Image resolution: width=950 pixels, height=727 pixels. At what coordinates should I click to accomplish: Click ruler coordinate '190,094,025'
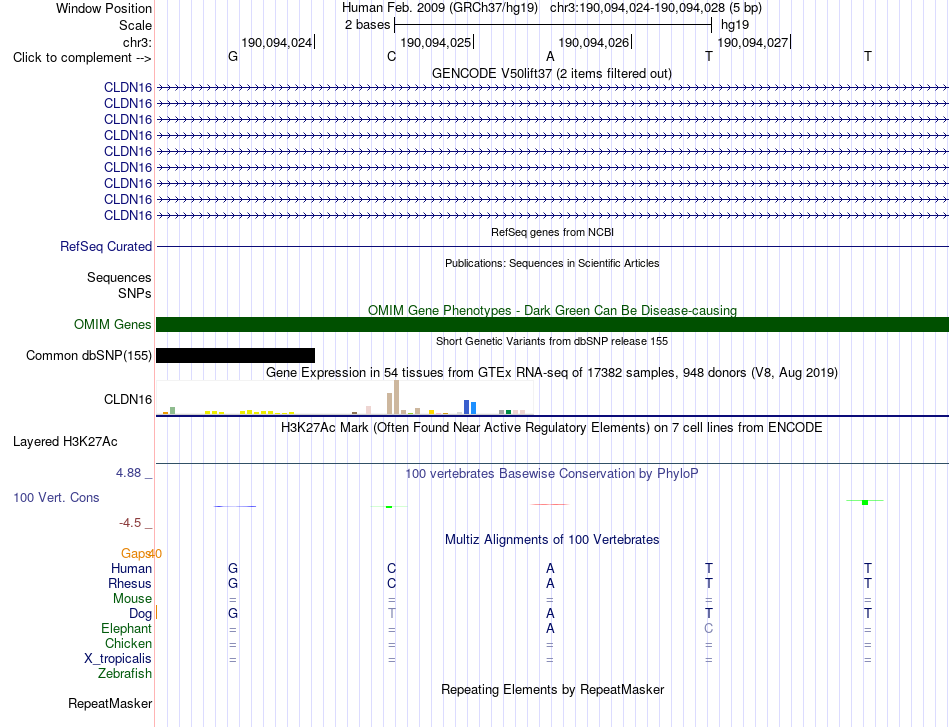436,42
